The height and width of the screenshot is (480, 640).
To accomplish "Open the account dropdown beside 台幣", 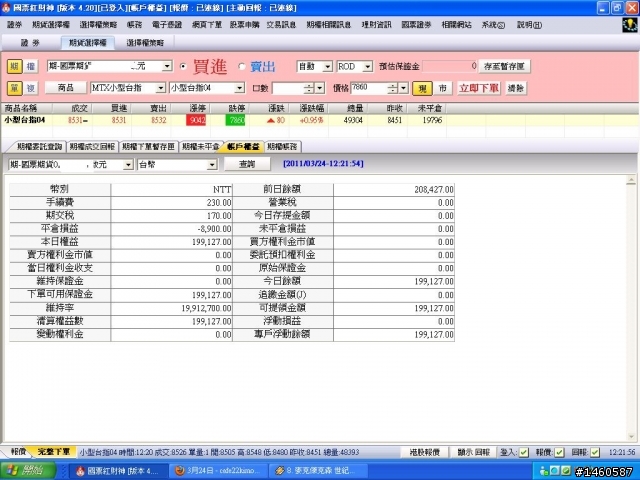I will [128, 164].
